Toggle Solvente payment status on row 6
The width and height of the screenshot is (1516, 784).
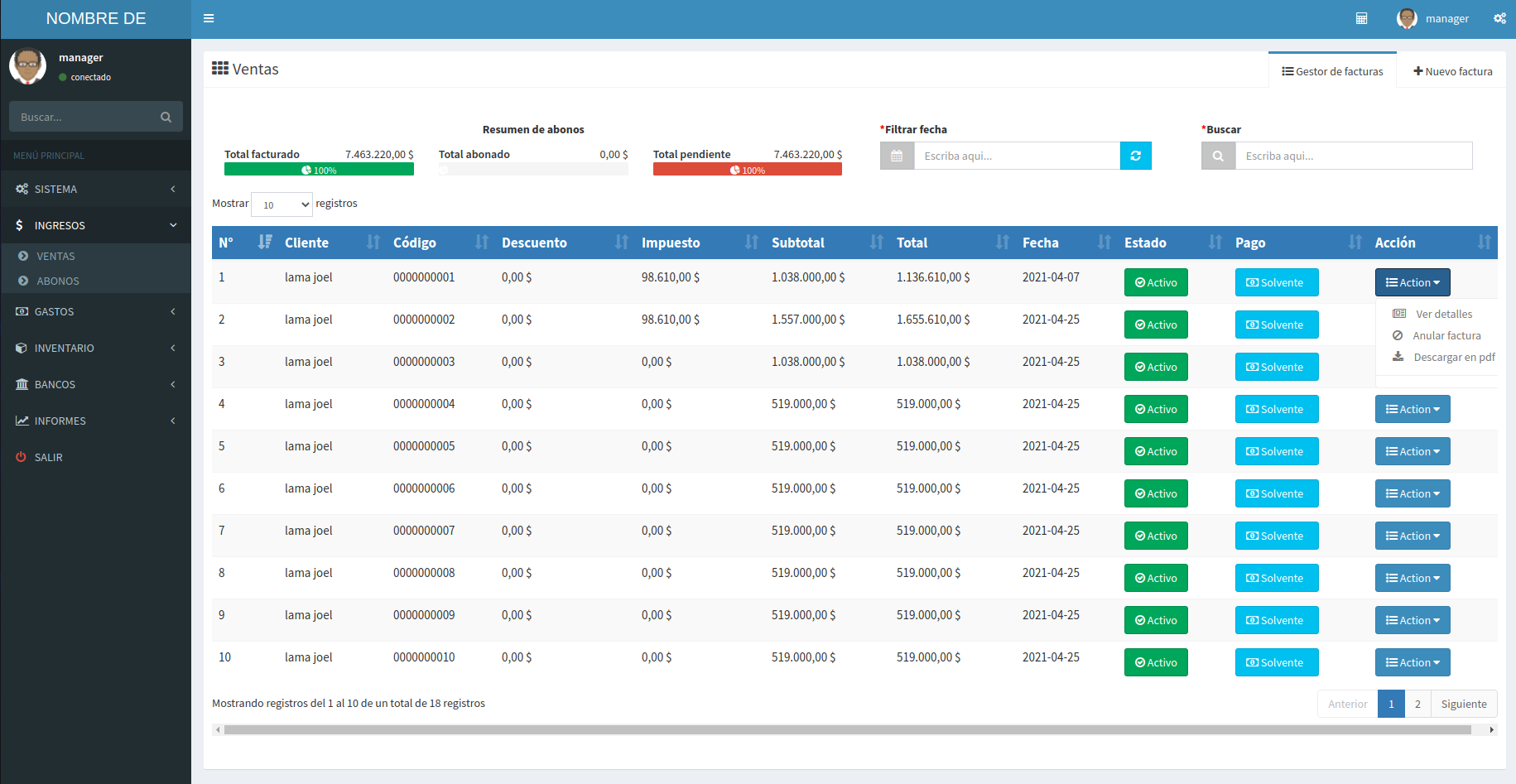pyautogui.click(x=1276, y=493)
